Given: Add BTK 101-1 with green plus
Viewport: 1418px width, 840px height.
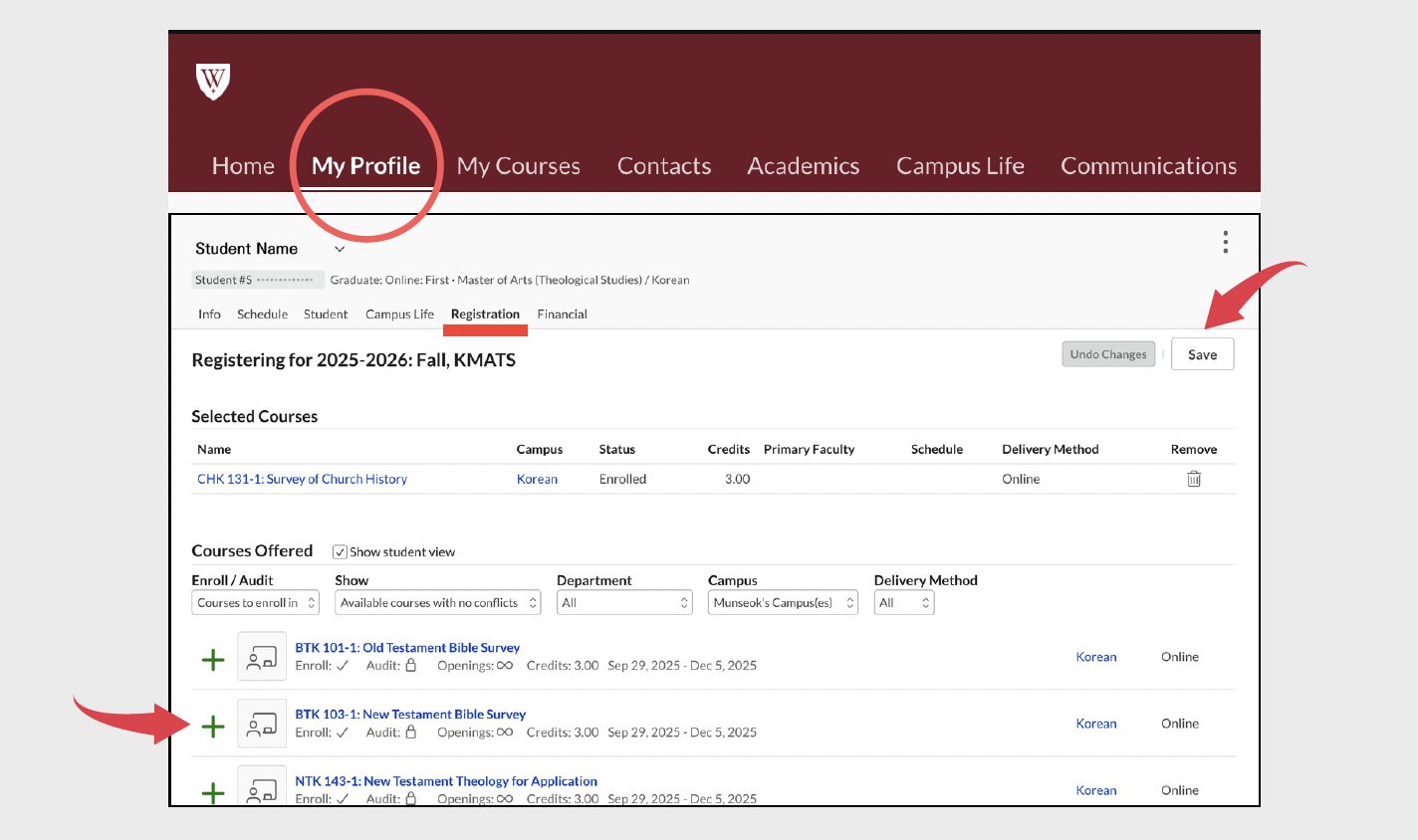Looking at the screenshot, I should point(213,660).
